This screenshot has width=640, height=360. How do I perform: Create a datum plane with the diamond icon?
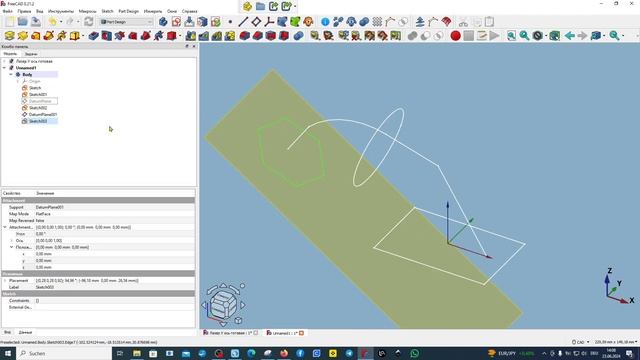(256, 22)
